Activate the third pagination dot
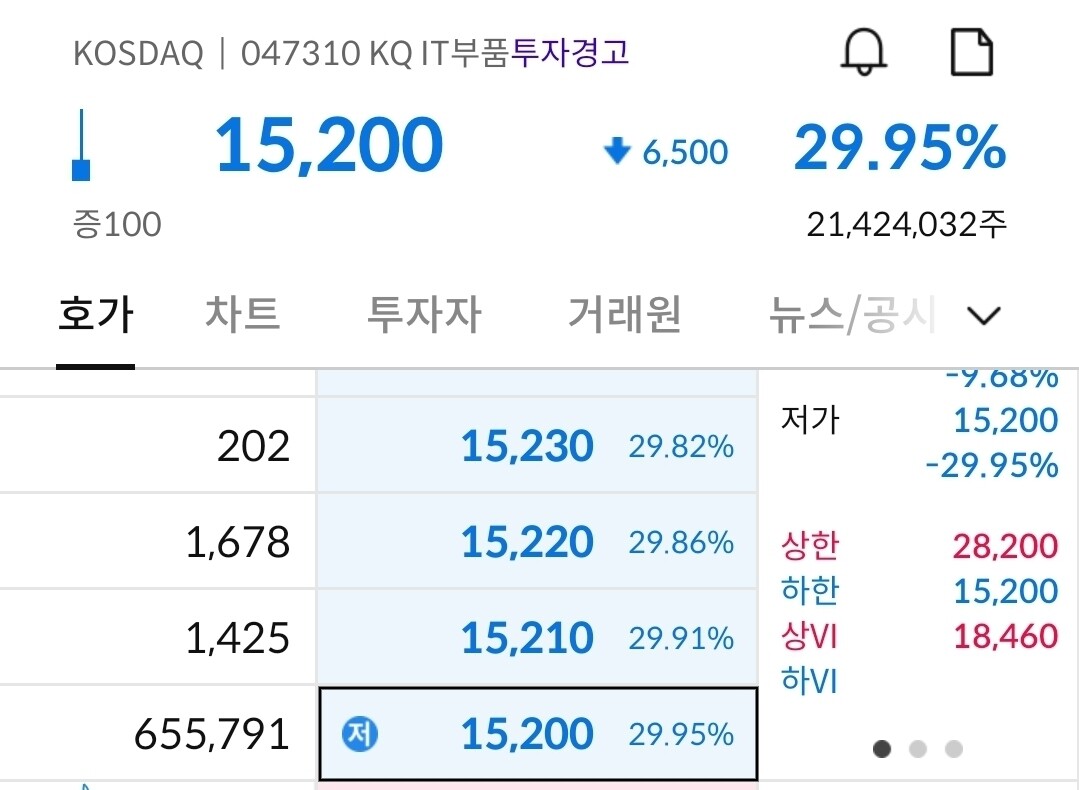The width and height of the screenshot is (1079, 790). click(x=953, y=747)
